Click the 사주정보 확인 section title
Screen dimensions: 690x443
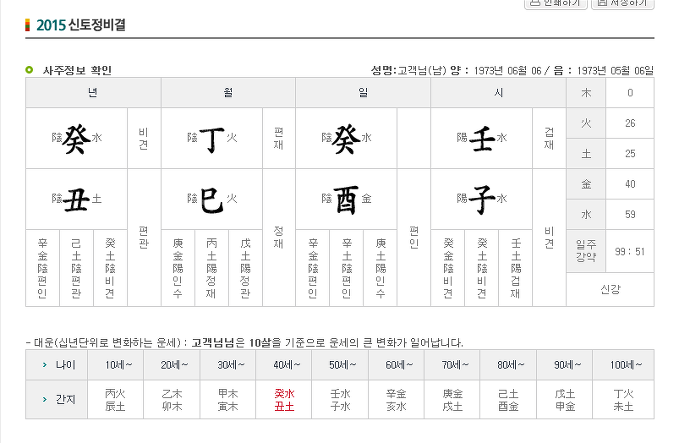point(77,70)
